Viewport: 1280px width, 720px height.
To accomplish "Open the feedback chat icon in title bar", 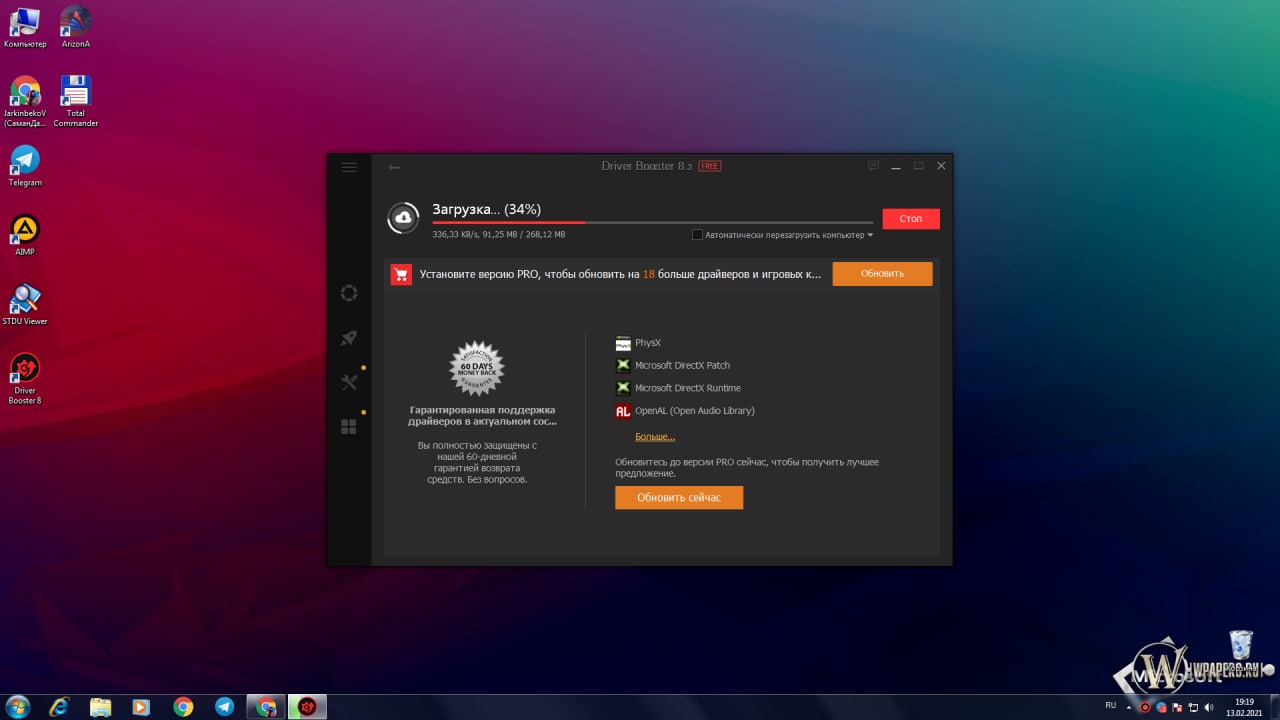I will click(x=873, y=166).
